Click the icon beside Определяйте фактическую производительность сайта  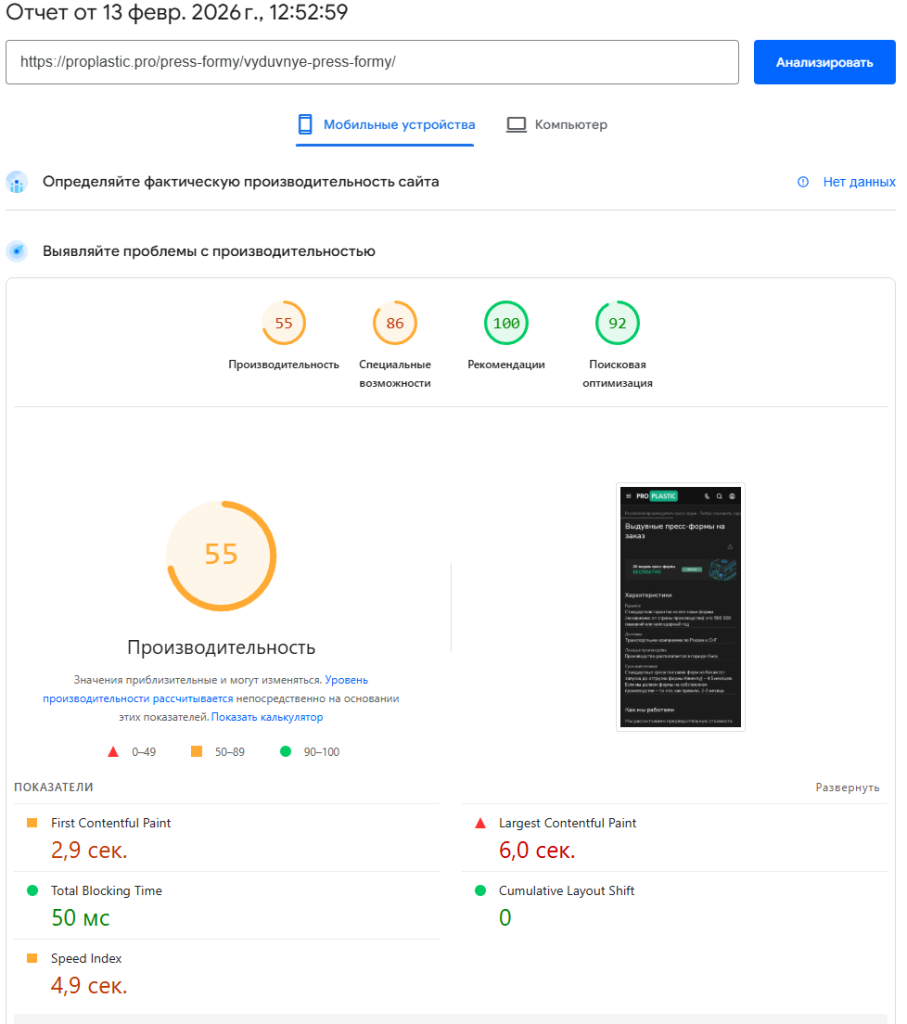tap(15, 182)
